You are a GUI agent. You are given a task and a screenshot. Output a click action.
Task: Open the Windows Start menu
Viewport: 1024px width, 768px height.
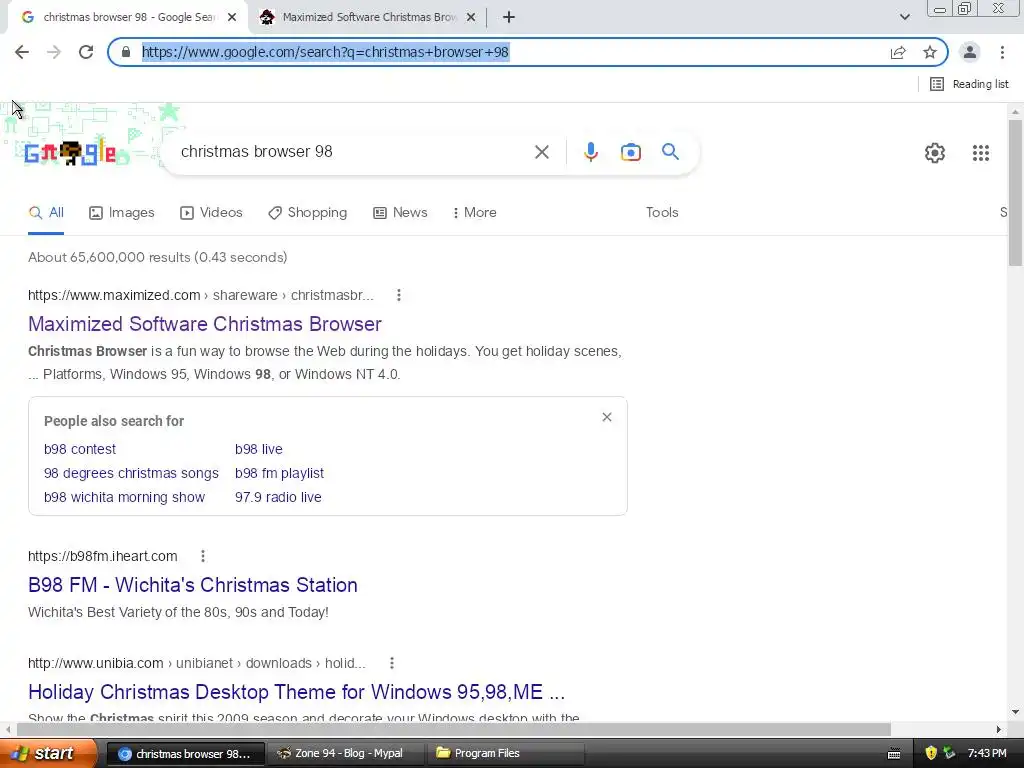pyautogui.click(x=48, y=754)
